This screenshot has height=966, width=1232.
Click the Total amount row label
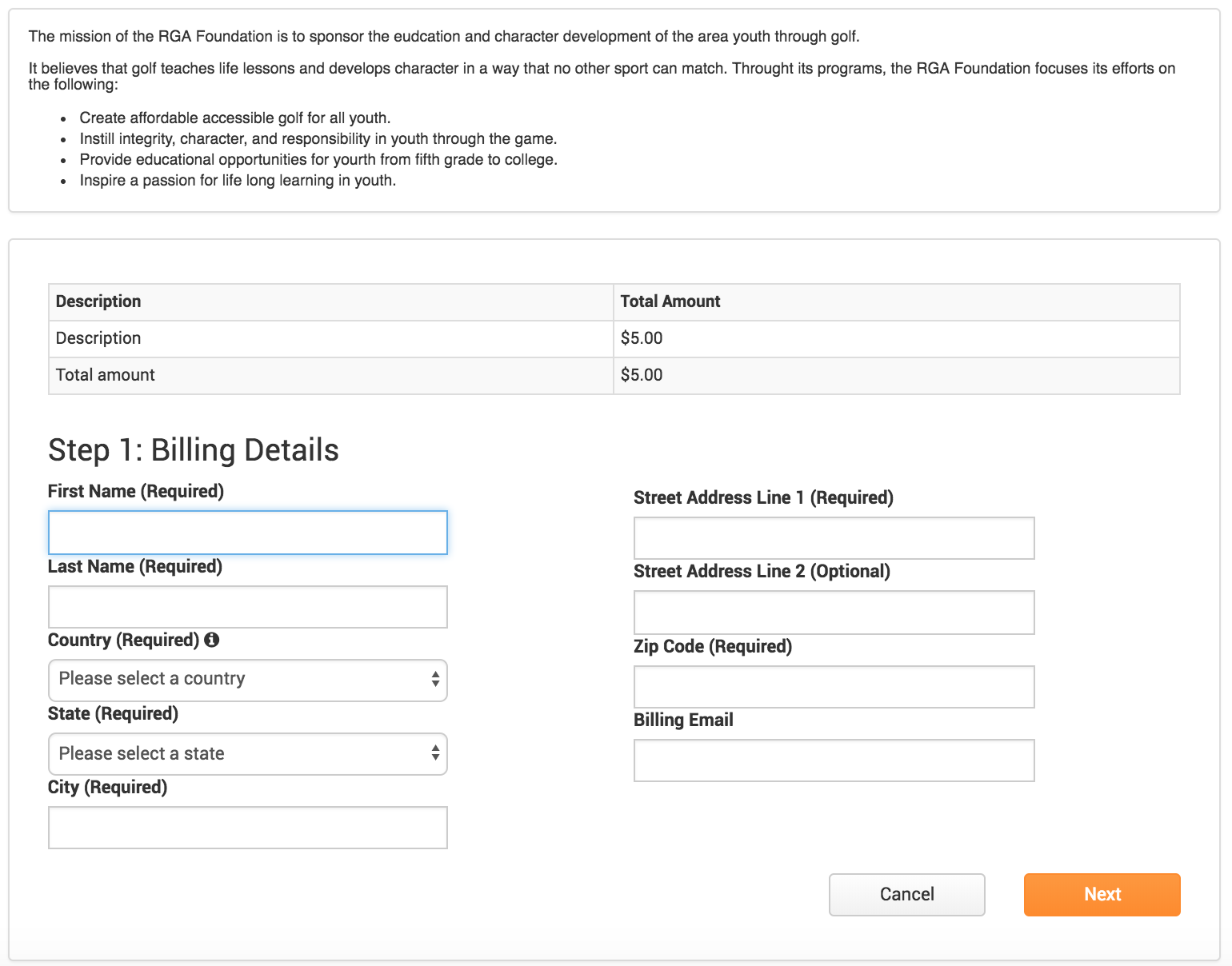pos(105,375)
